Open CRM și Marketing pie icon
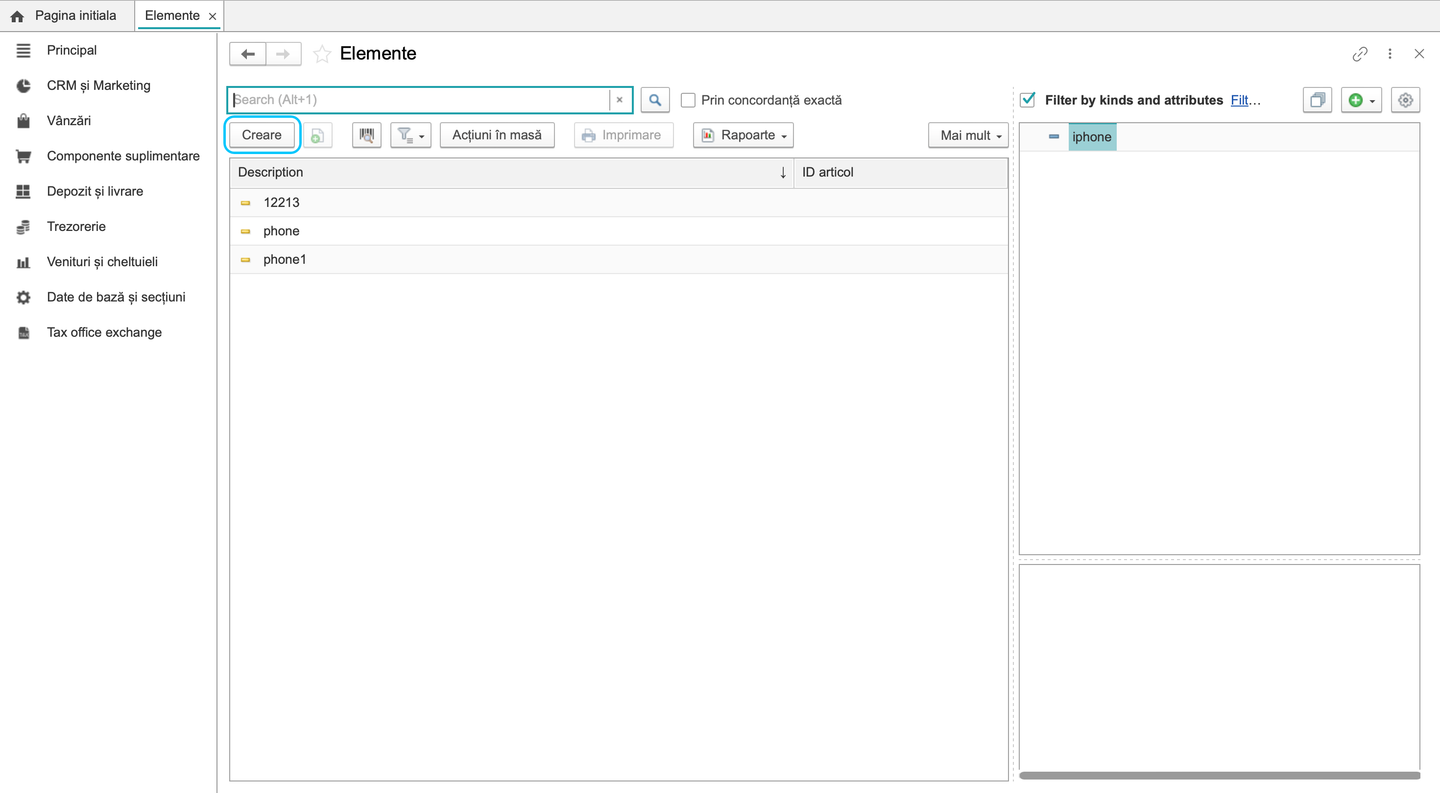Screen dimensions: 1440x793 23,86
